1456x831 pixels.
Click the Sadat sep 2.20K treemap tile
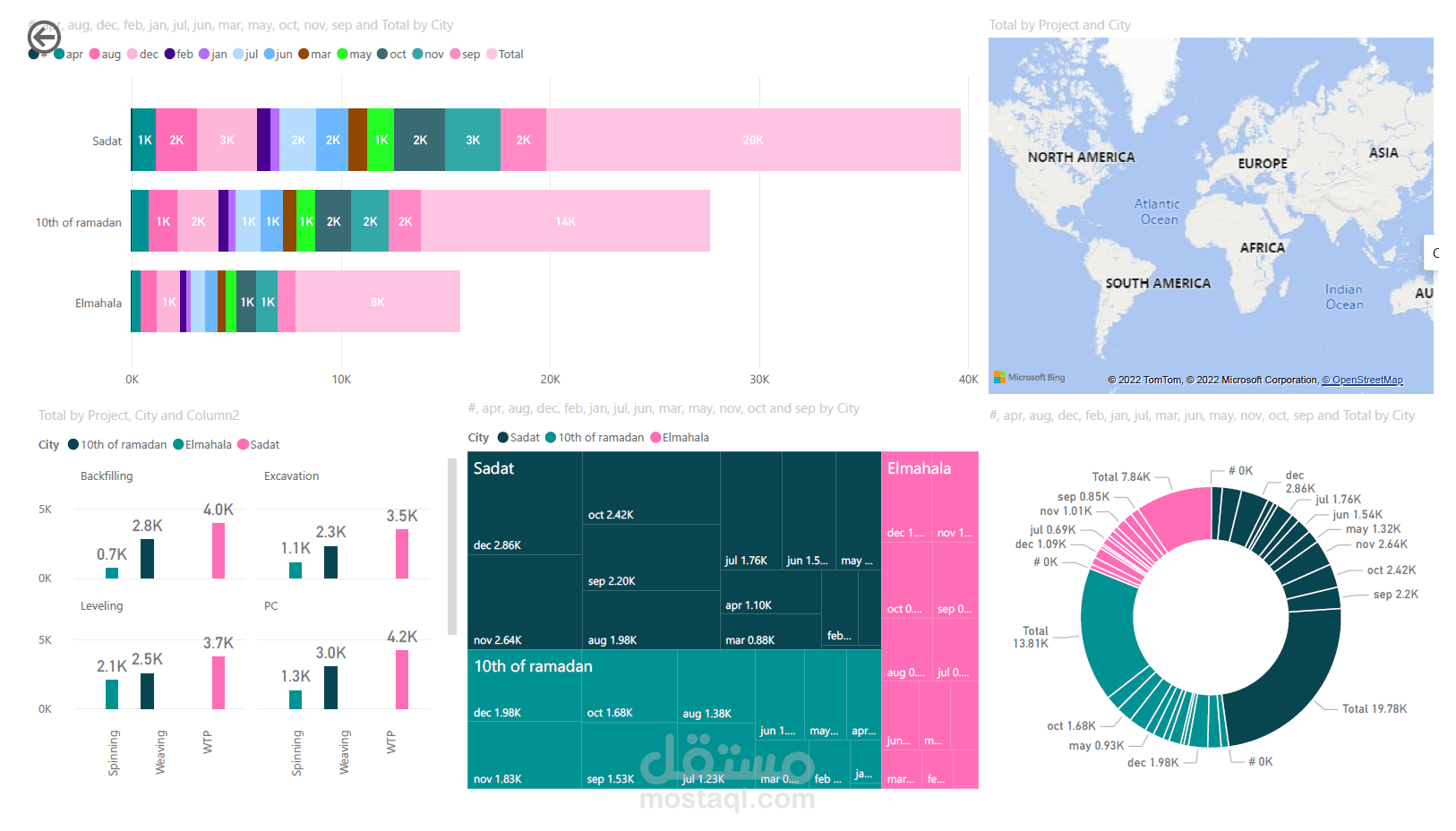pyautogui.click(x=651, y=558)
